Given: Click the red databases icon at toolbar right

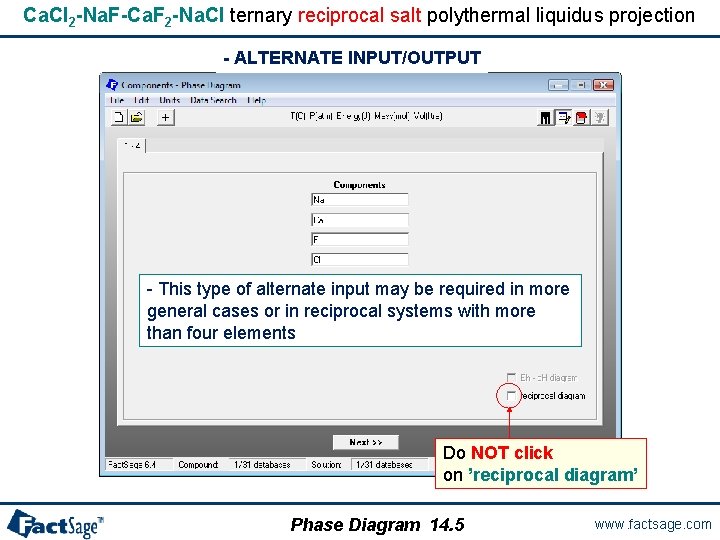Looking at the screenshot, I should [581, 118].
